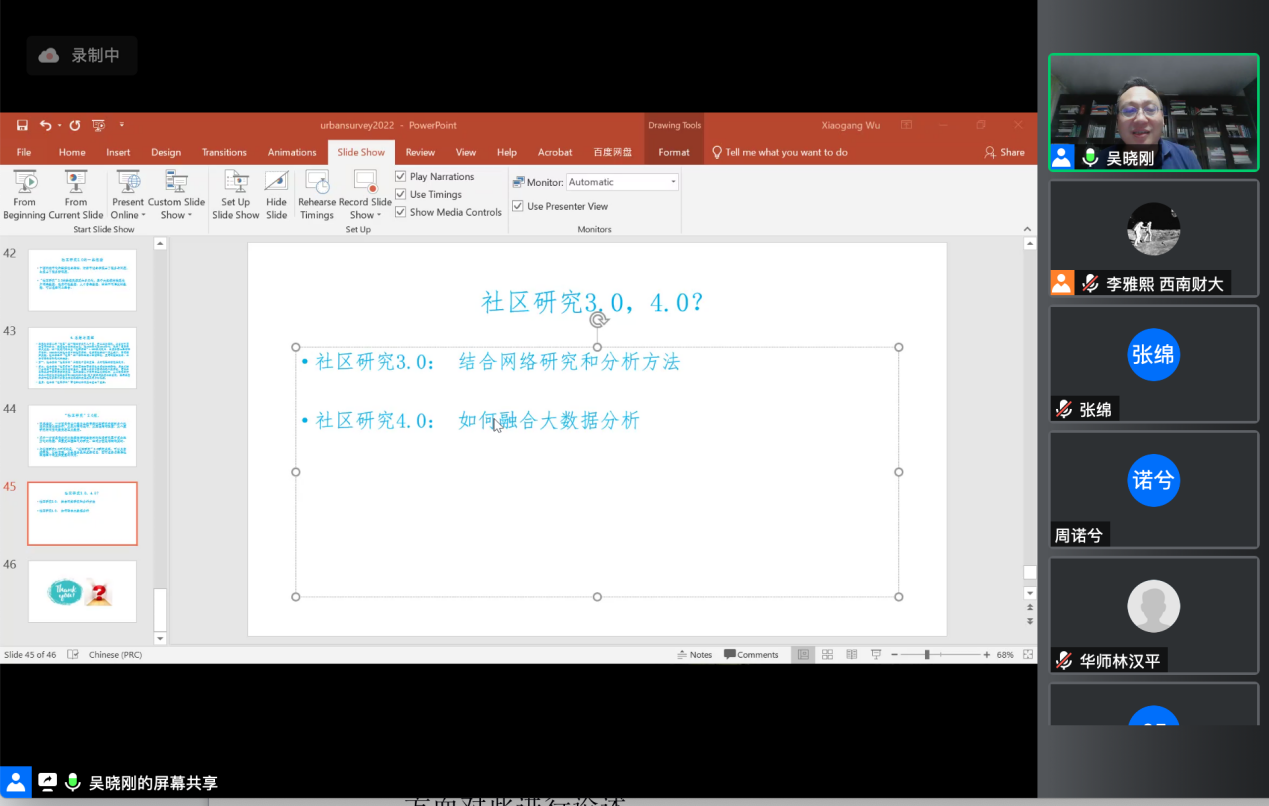Disable the Use Timings option
This screenshot has height=806, width=1269.
tap(399, 194)
